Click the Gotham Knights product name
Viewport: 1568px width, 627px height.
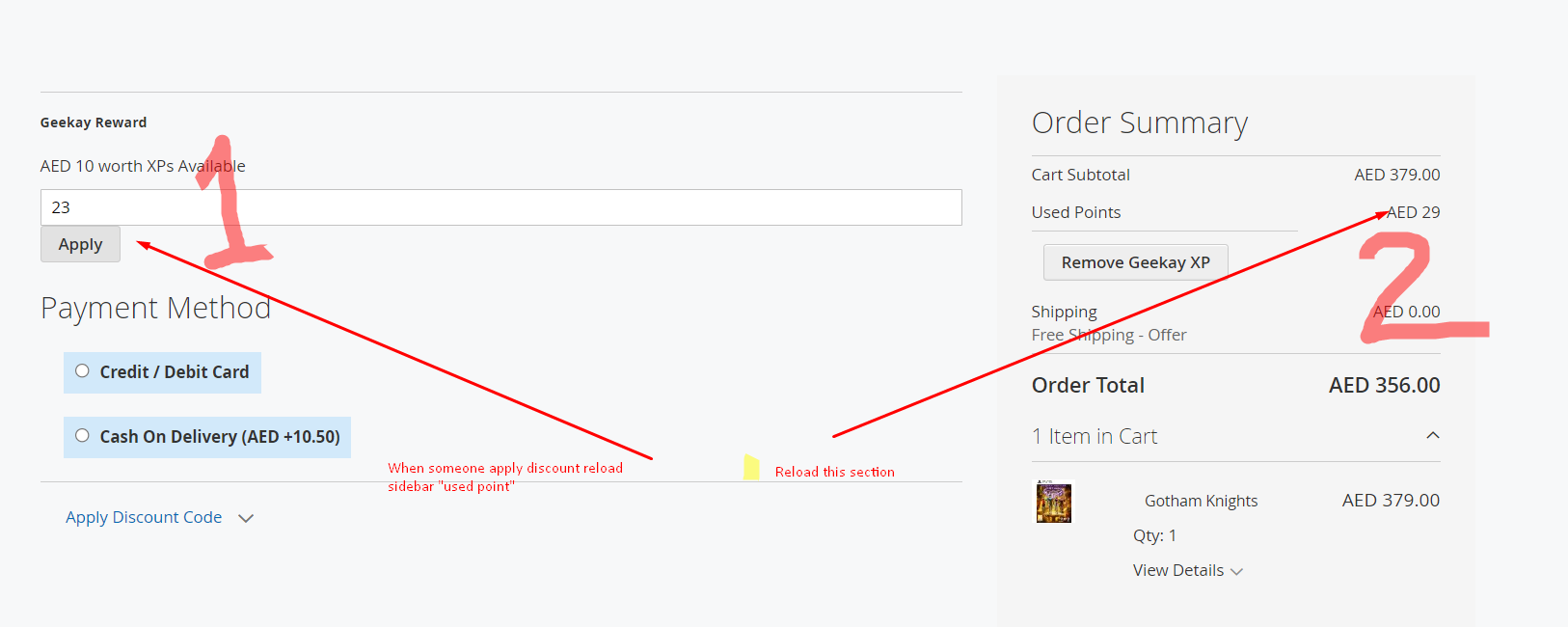point(1201,501)
